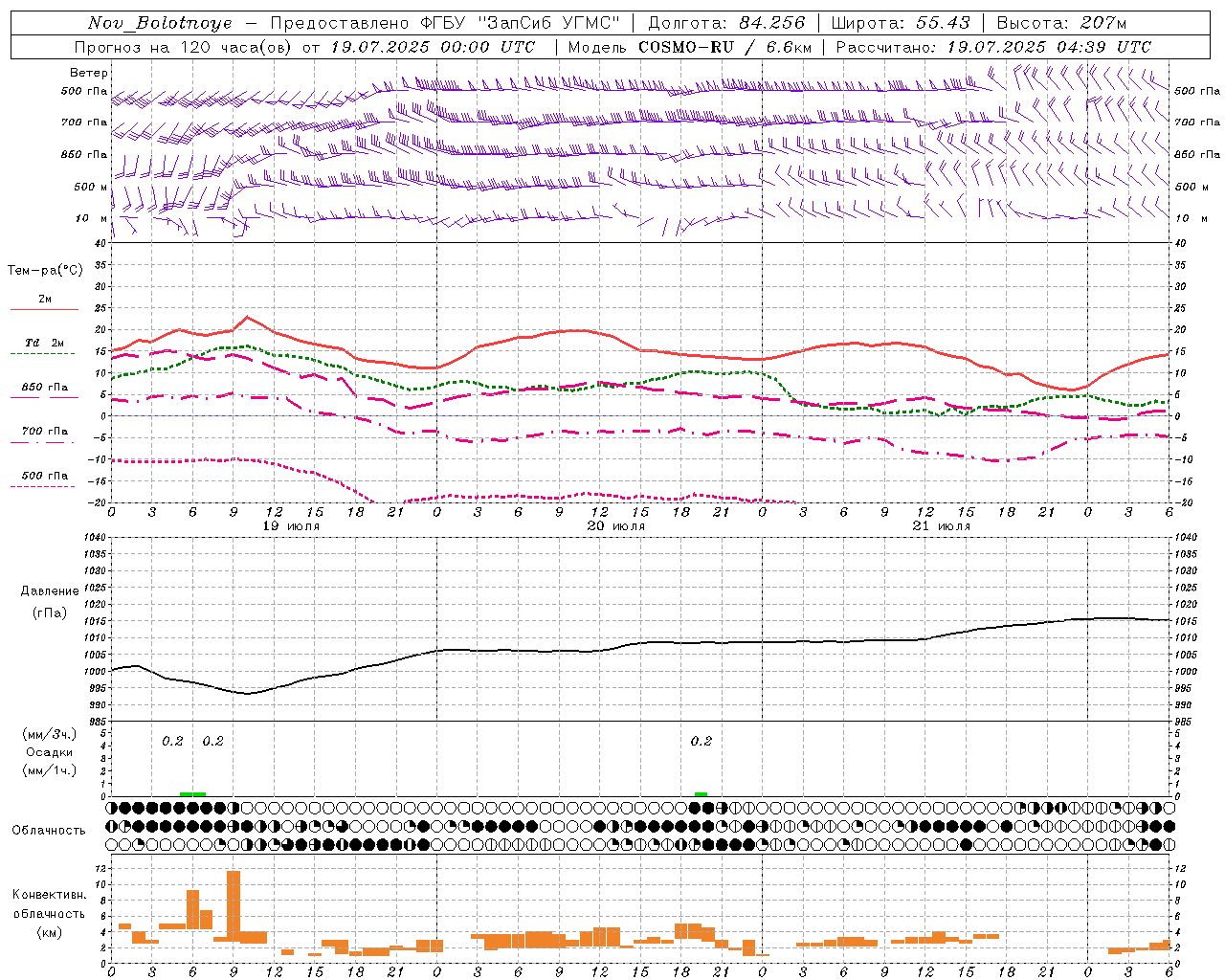
Task: Click the "0.2" precipitation value on 20 июля
Action: (701, 741)
